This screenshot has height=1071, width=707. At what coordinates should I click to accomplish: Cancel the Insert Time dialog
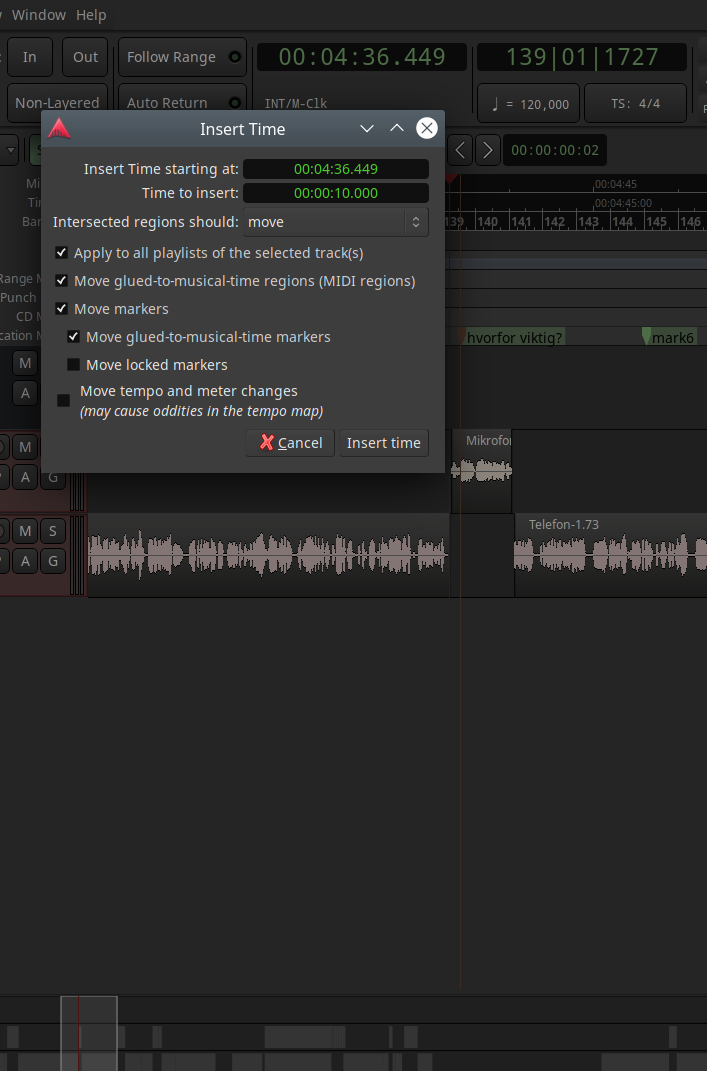[x=290, y=443]
